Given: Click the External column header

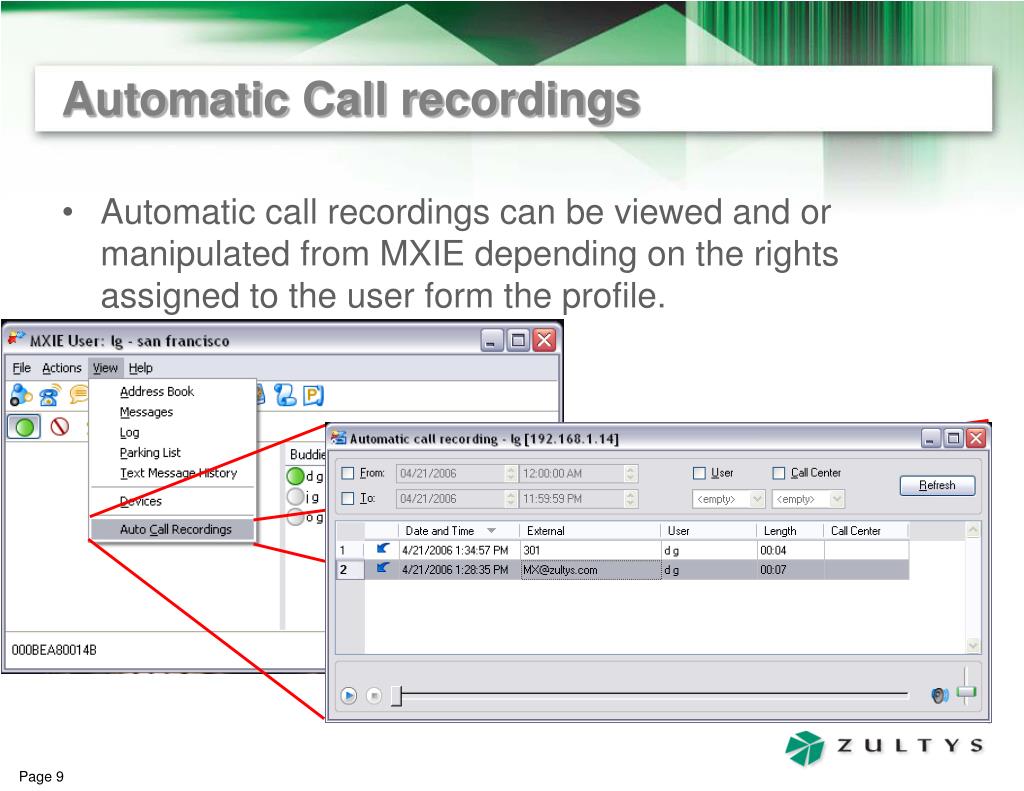Looking at the screenshot, I should [590, 530].
